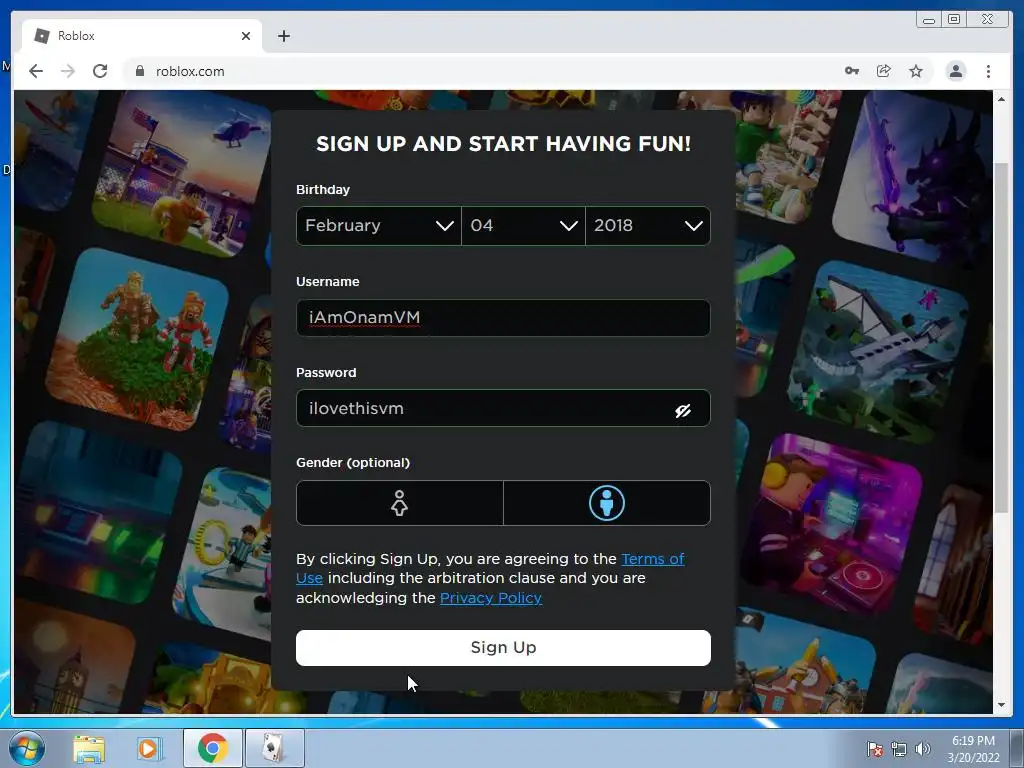
Task: Click the browser back arrow
Action: (36, 71)
